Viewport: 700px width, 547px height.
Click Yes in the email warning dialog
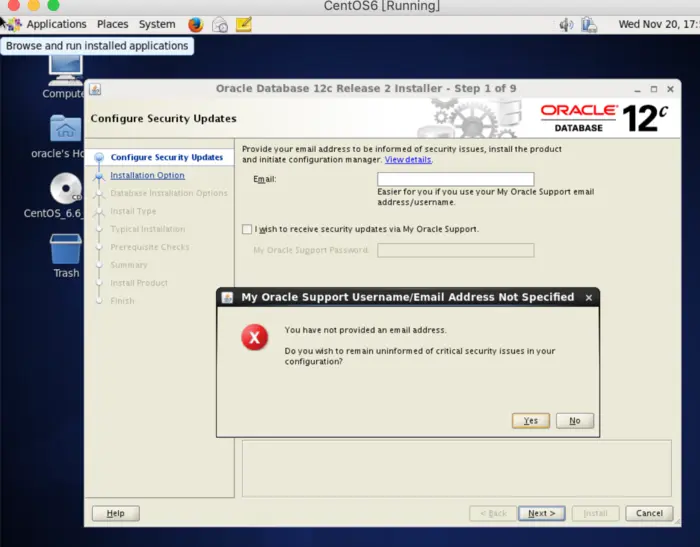coord(530,421)
